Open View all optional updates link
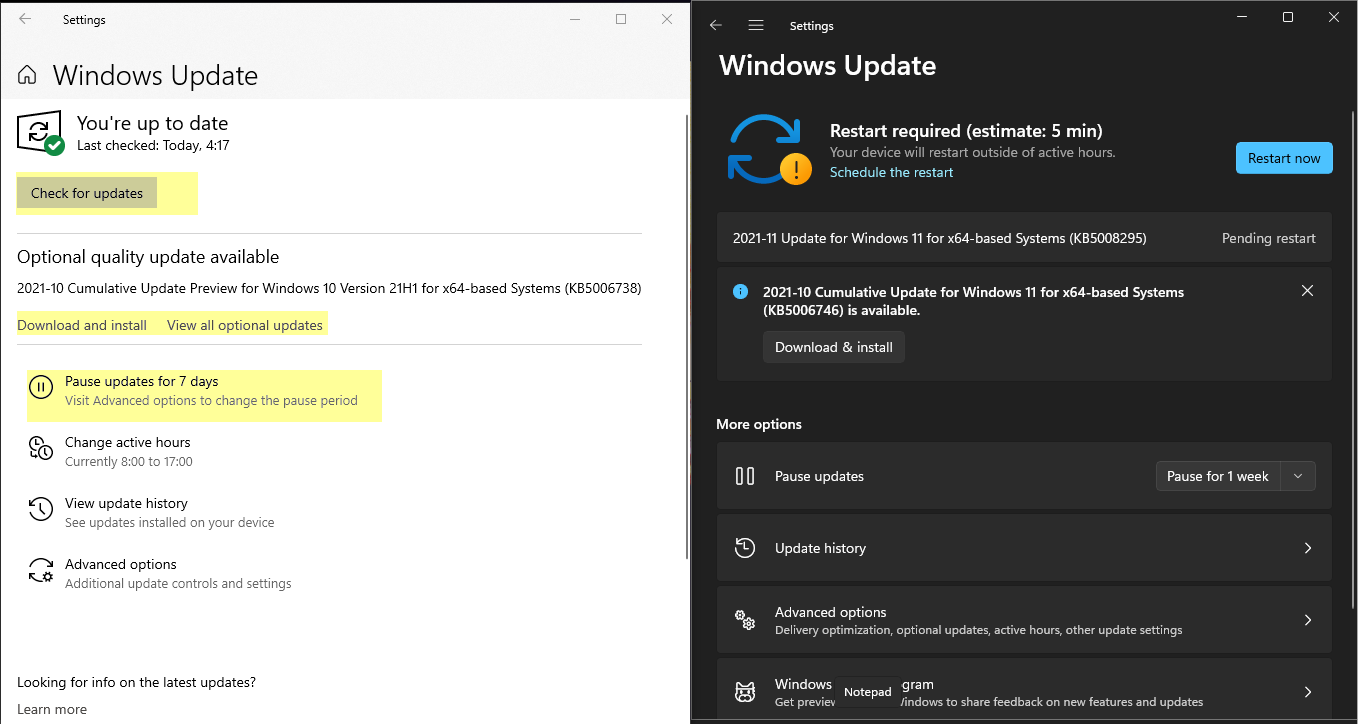This screenshot has width=1358, height=724. tap(245, 325)
